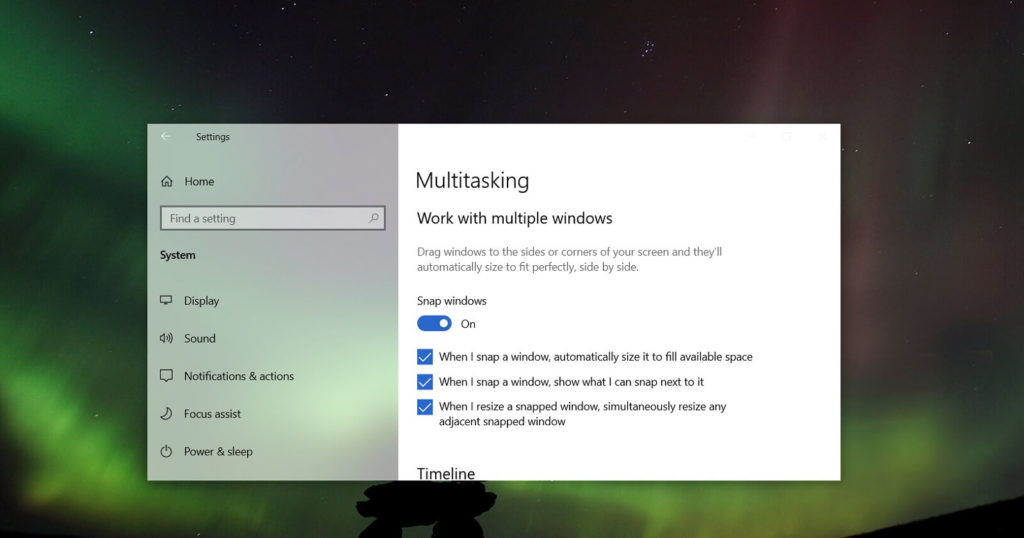The height and width of the screenshot is (538, 1024).
Task: Select the Focus assist moon icon
Action: coord(167,414)
